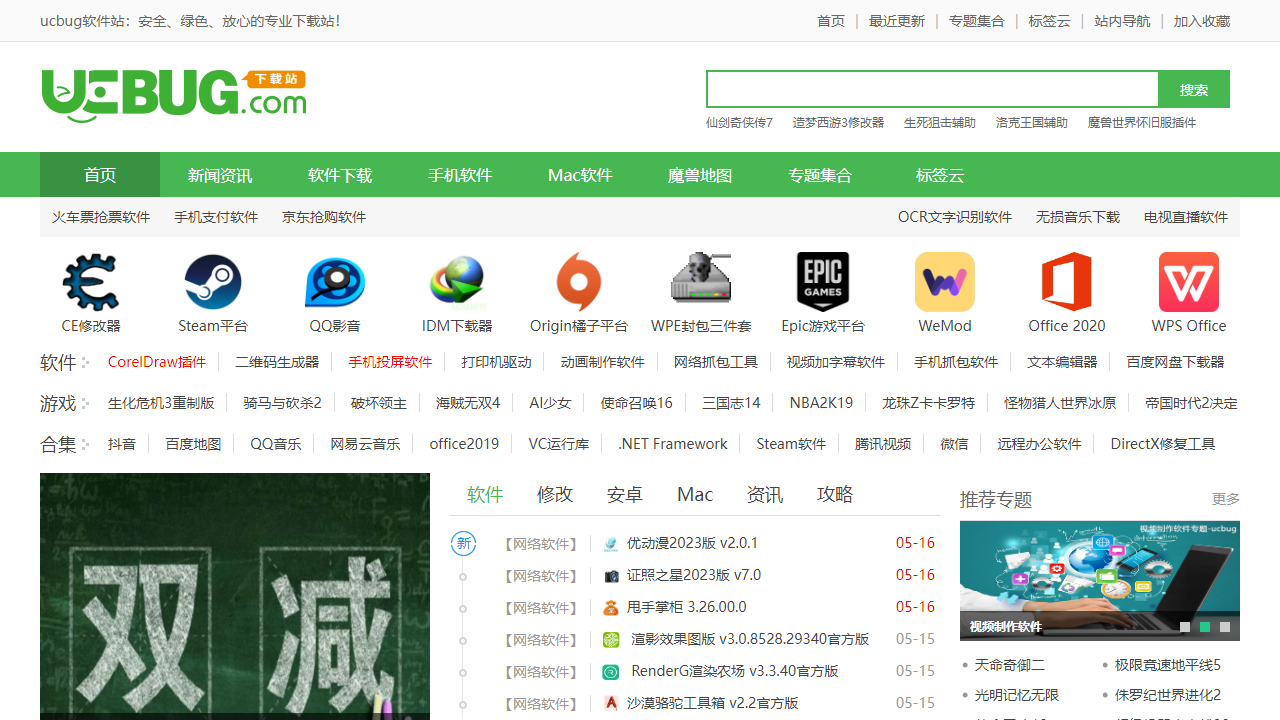Click the Steam平台 icon
This screenshot has height=720, width=1280.
pyautogui.click(x=213, y=282)
